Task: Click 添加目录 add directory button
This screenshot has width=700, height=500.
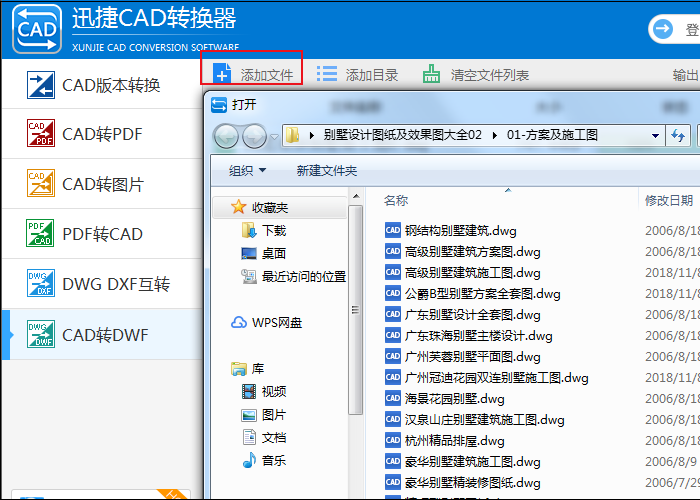Action: point(357,75)
